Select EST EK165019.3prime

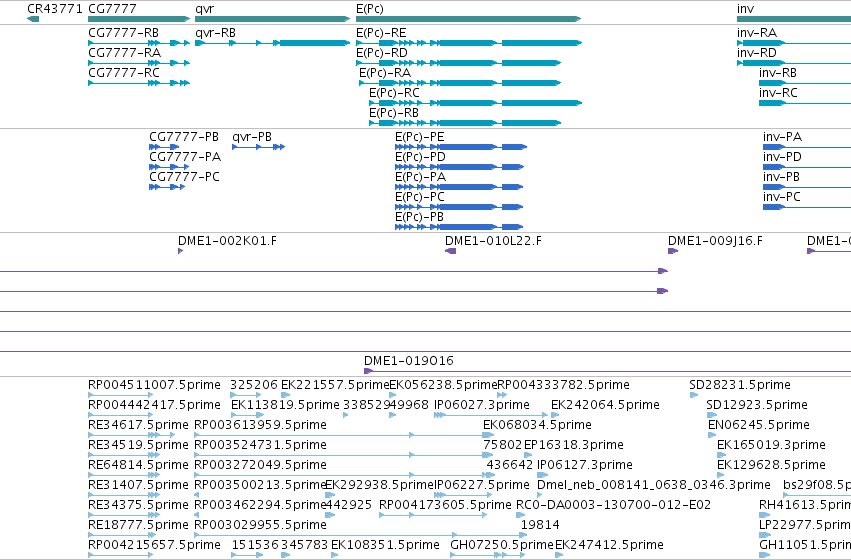[x=721, y=455]
